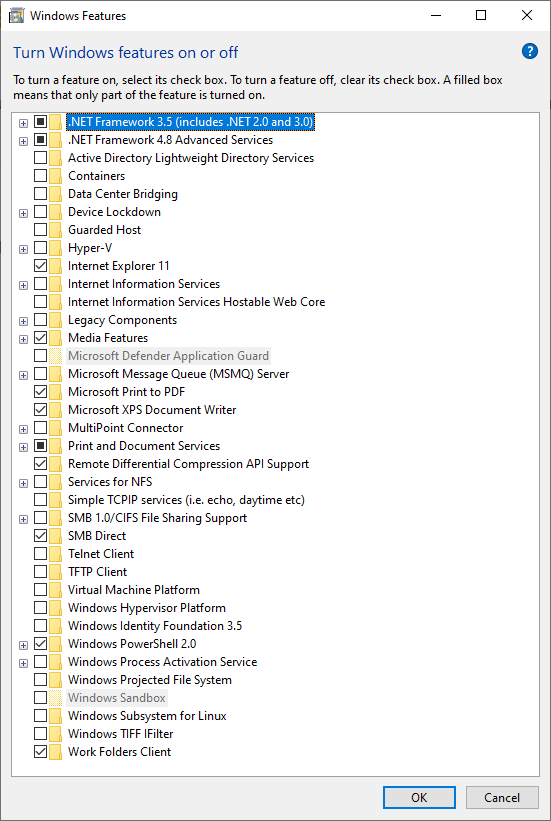This screenshot has width=551, height=821.
Task: Close the Windows Features dialog
Action: (x=527, y=16)
